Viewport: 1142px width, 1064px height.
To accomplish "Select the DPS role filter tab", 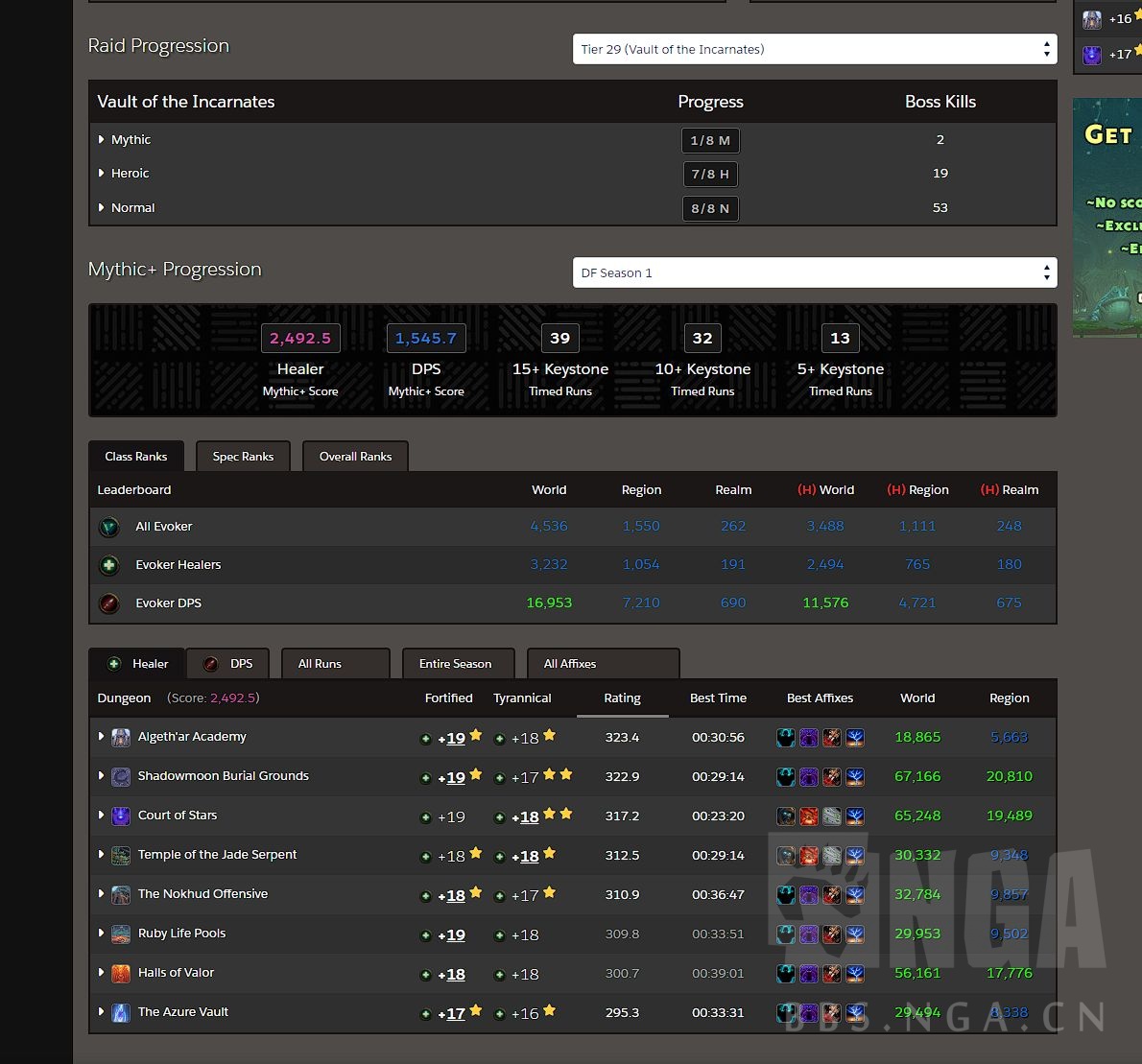I will pos(228,664).
